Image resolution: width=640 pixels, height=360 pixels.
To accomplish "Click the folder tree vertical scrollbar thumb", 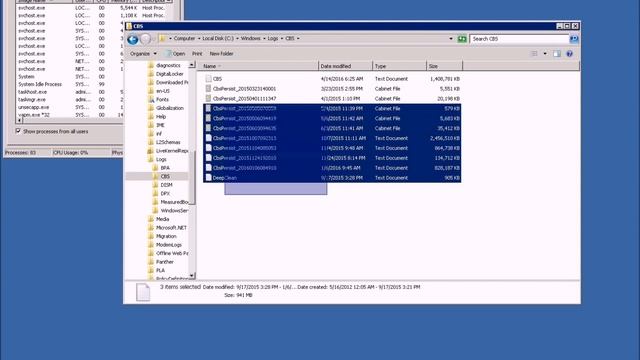I will click(x=191, y=178).
